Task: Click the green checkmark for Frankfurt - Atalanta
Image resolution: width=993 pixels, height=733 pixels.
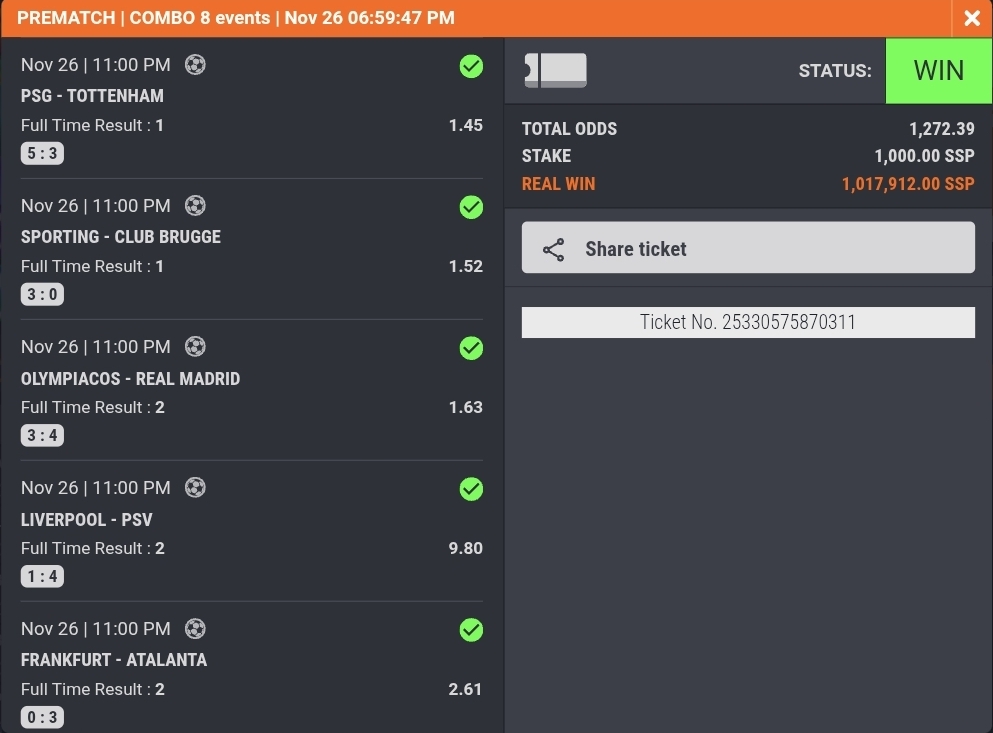Action: tap(471, 630)
